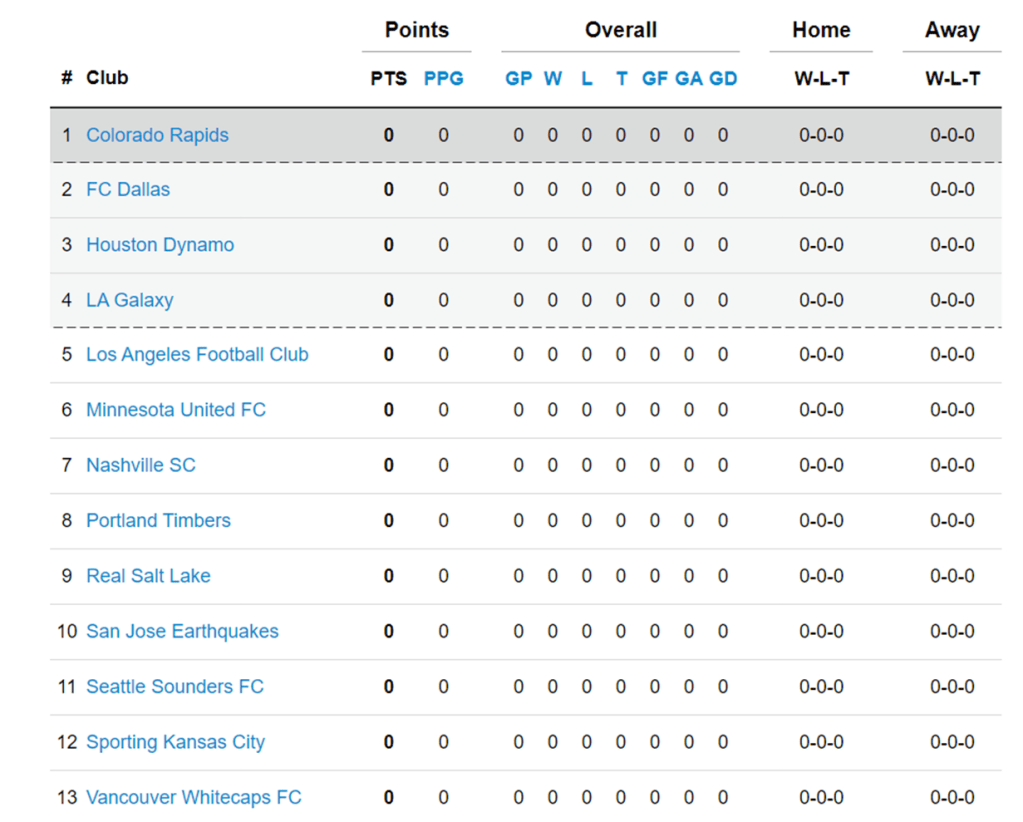Open the Real Salt Lake link

pyautogui.click(x=148, y=576)
